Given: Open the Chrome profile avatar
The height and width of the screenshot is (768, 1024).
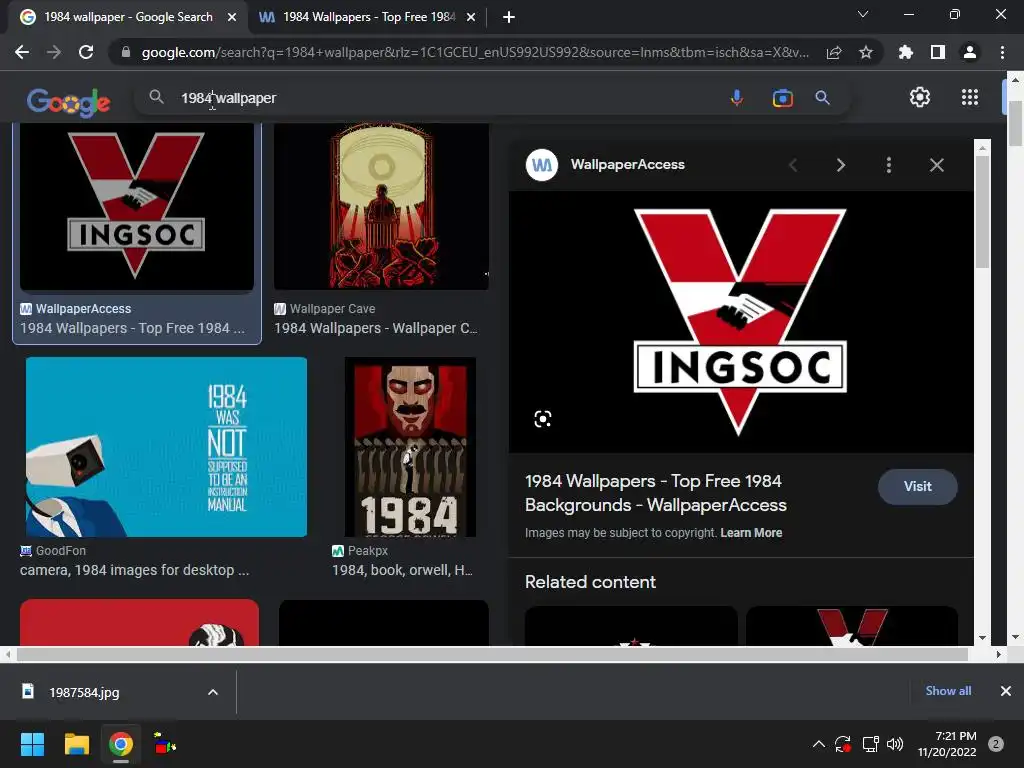Looking at the screenshot, I should [970, 52].
